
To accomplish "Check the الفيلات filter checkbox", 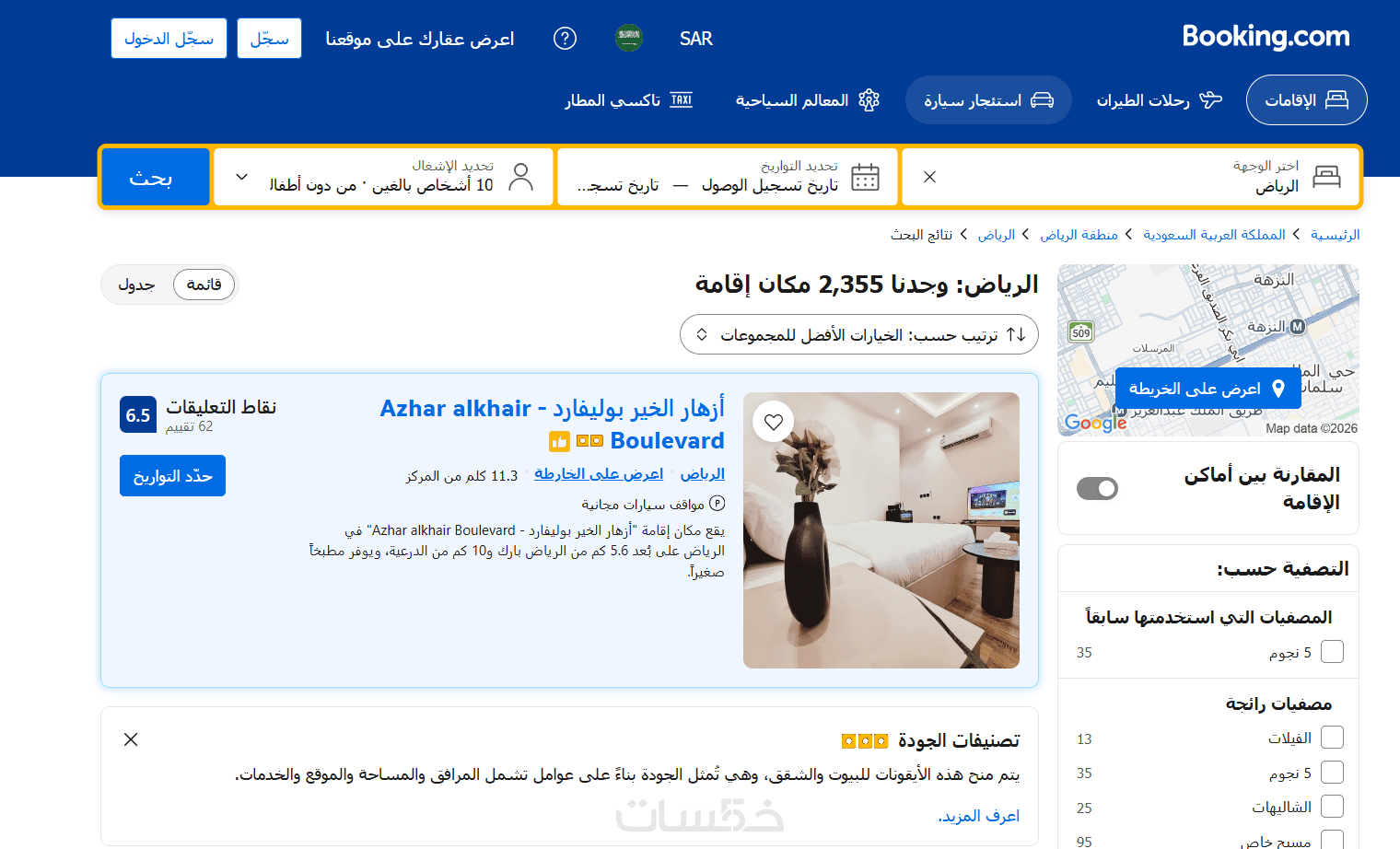I will [x=1332, y=738].
